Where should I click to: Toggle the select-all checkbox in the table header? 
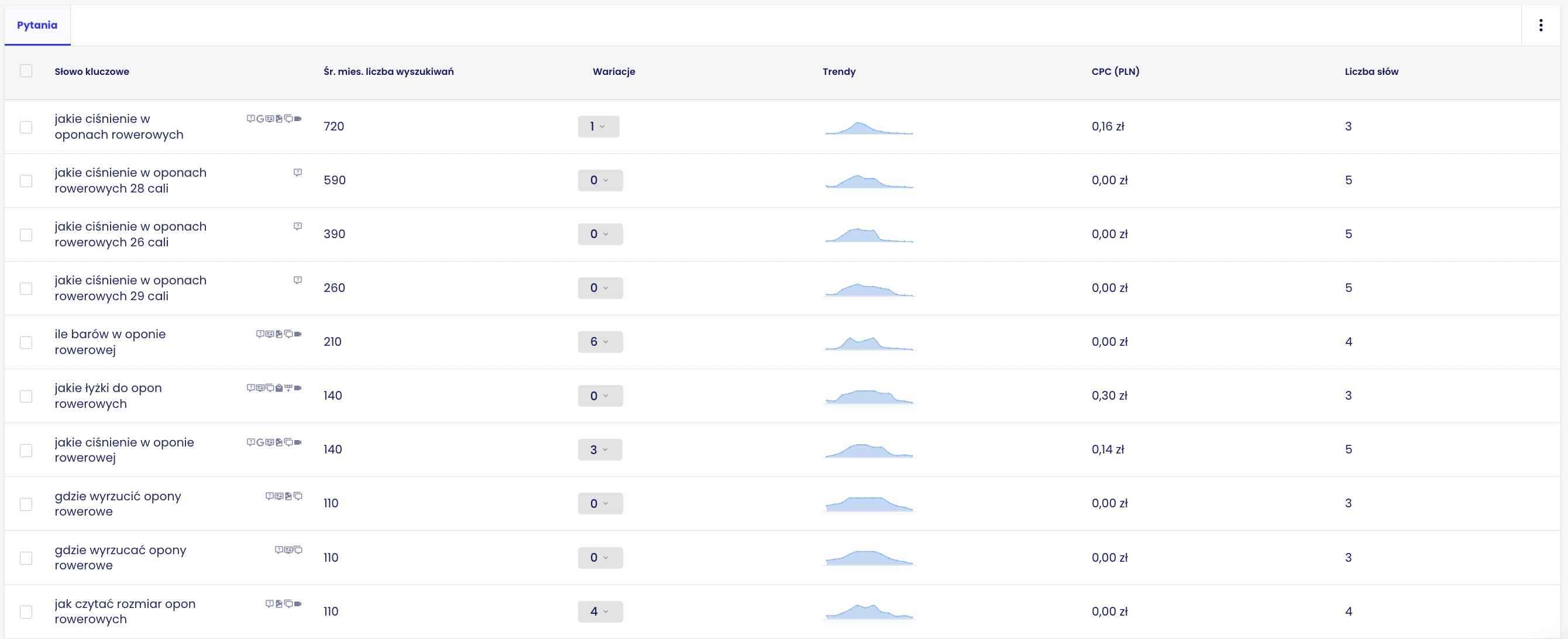[x=26, y=71]
